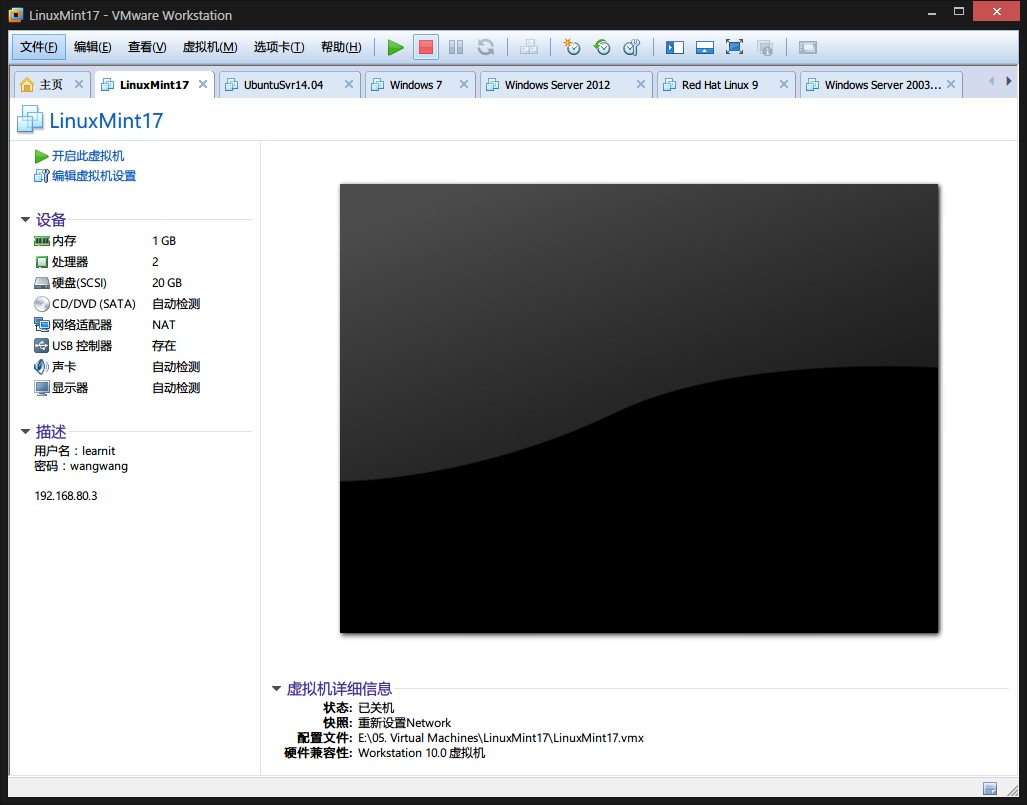
Task: Open the 帮助(H) menu
Action: click(x=341, y=47)
